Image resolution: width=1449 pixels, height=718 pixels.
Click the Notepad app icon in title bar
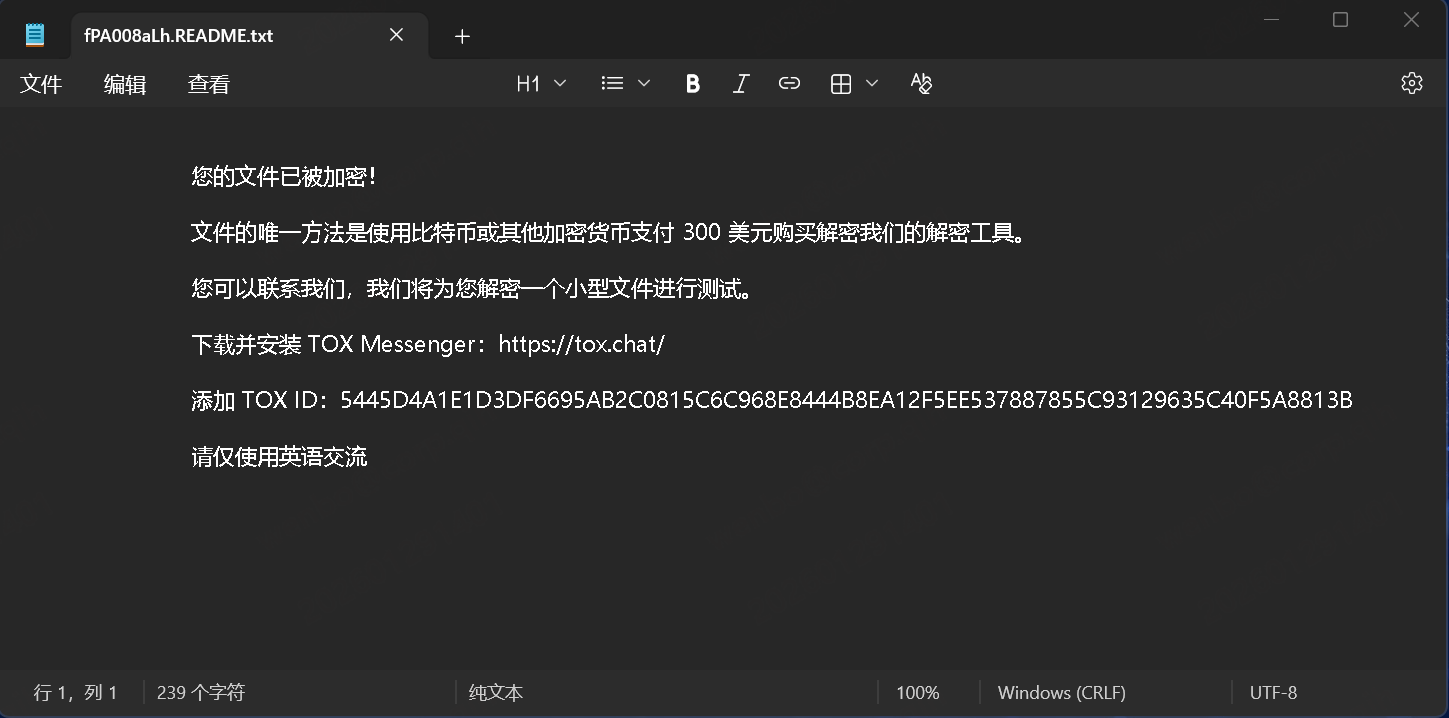point(35,35)
